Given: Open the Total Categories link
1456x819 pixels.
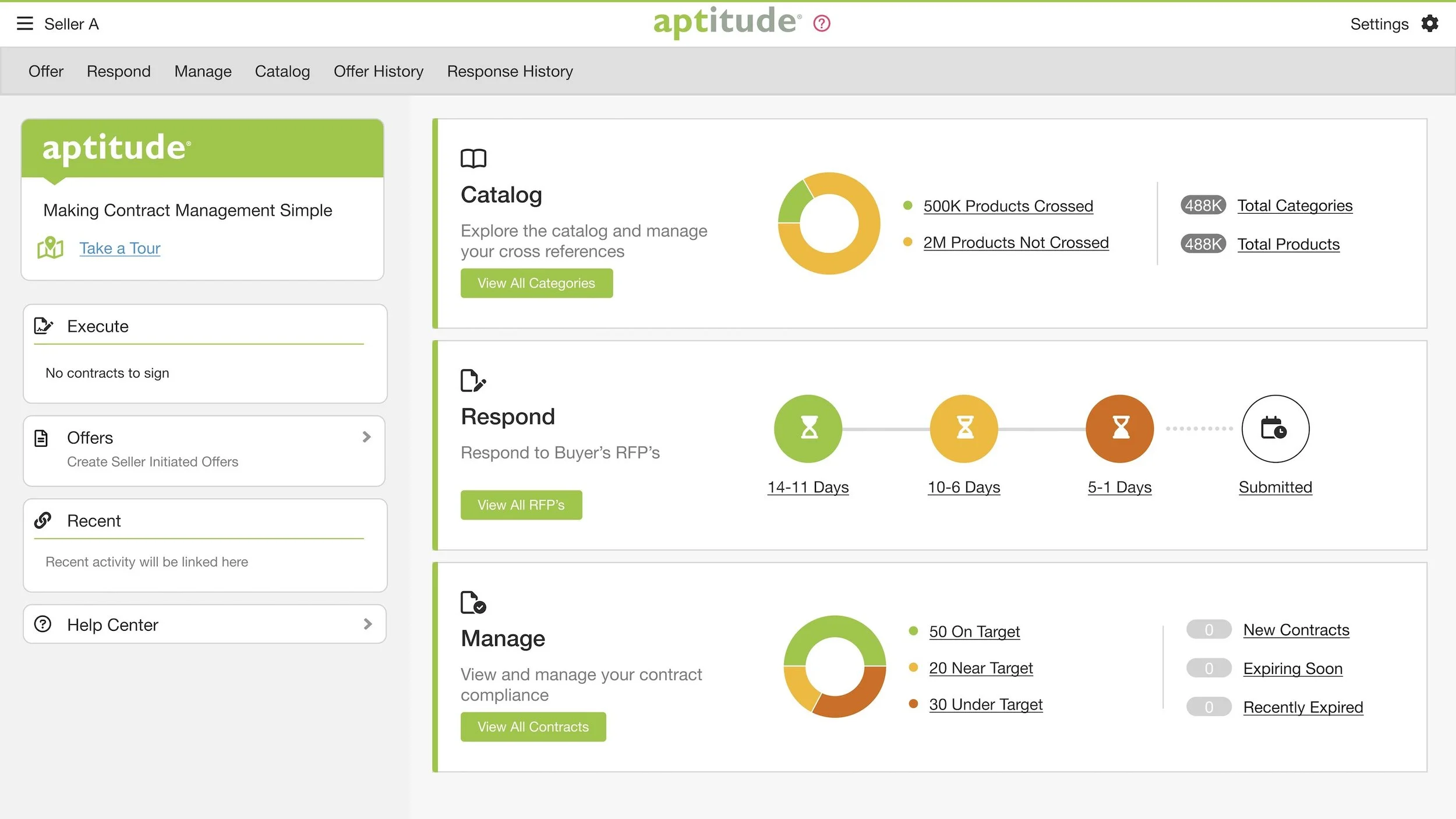Looking at the screenshot, I should (1295, 205).
